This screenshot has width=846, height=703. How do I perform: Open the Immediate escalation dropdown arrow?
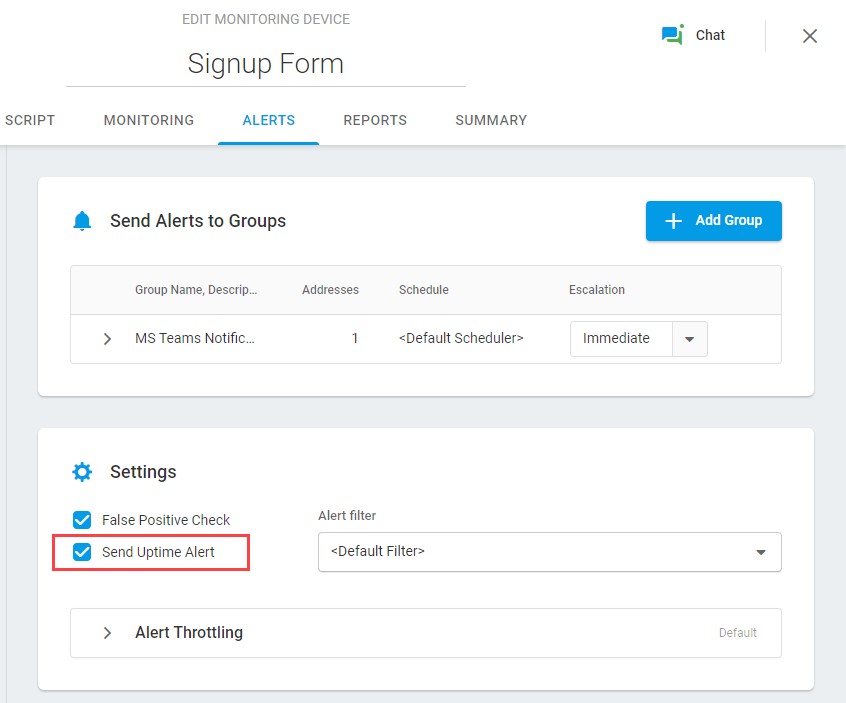point(689,339)
